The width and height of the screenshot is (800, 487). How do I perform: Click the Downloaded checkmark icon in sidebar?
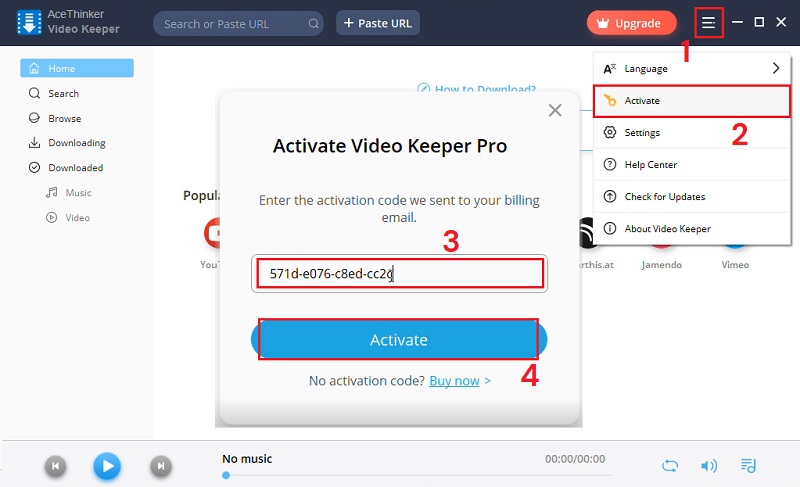tap(34, 168)
